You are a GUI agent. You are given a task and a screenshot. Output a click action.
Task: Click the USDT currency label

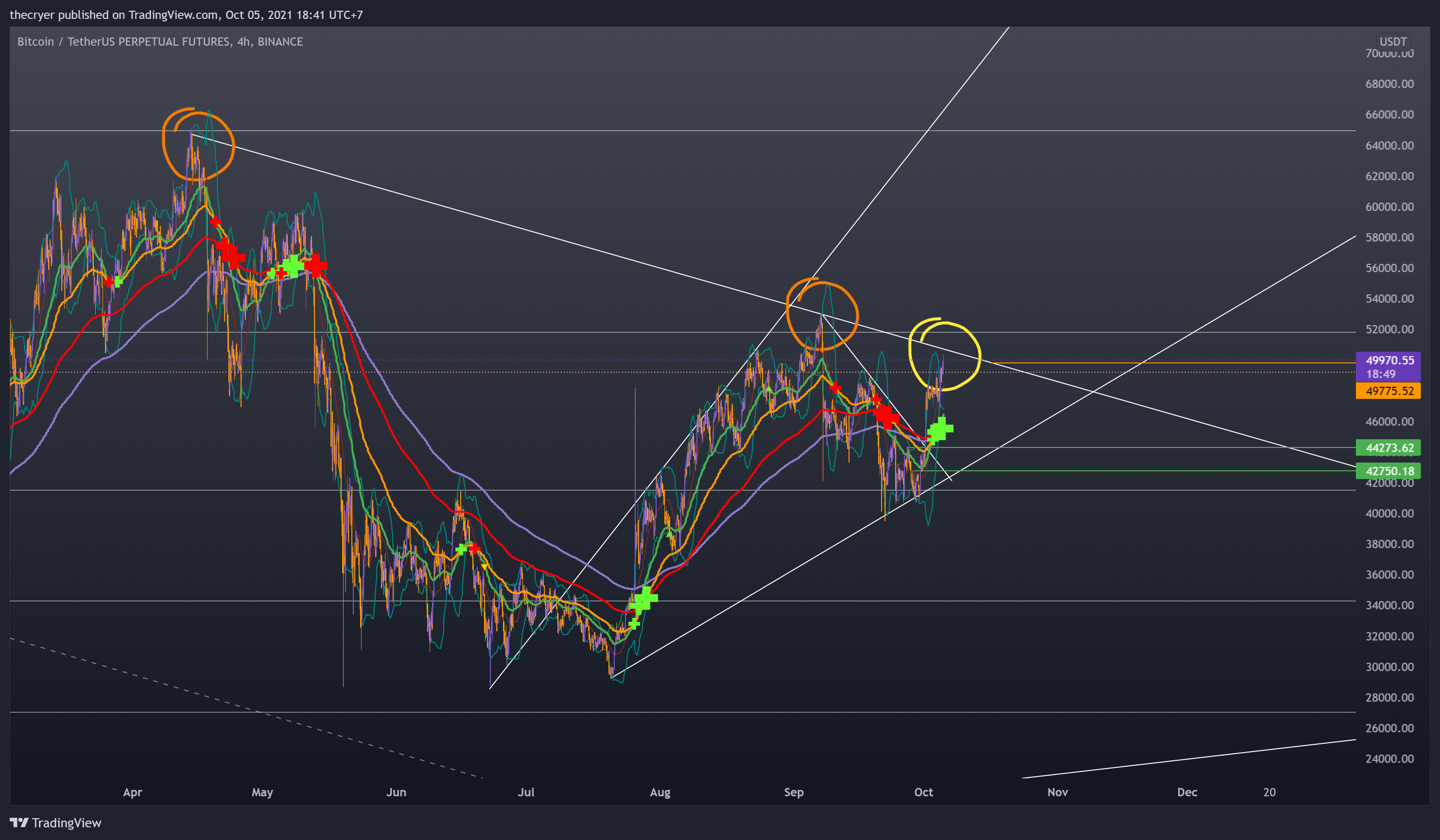pyautogui.click(x=1392, y=42)
